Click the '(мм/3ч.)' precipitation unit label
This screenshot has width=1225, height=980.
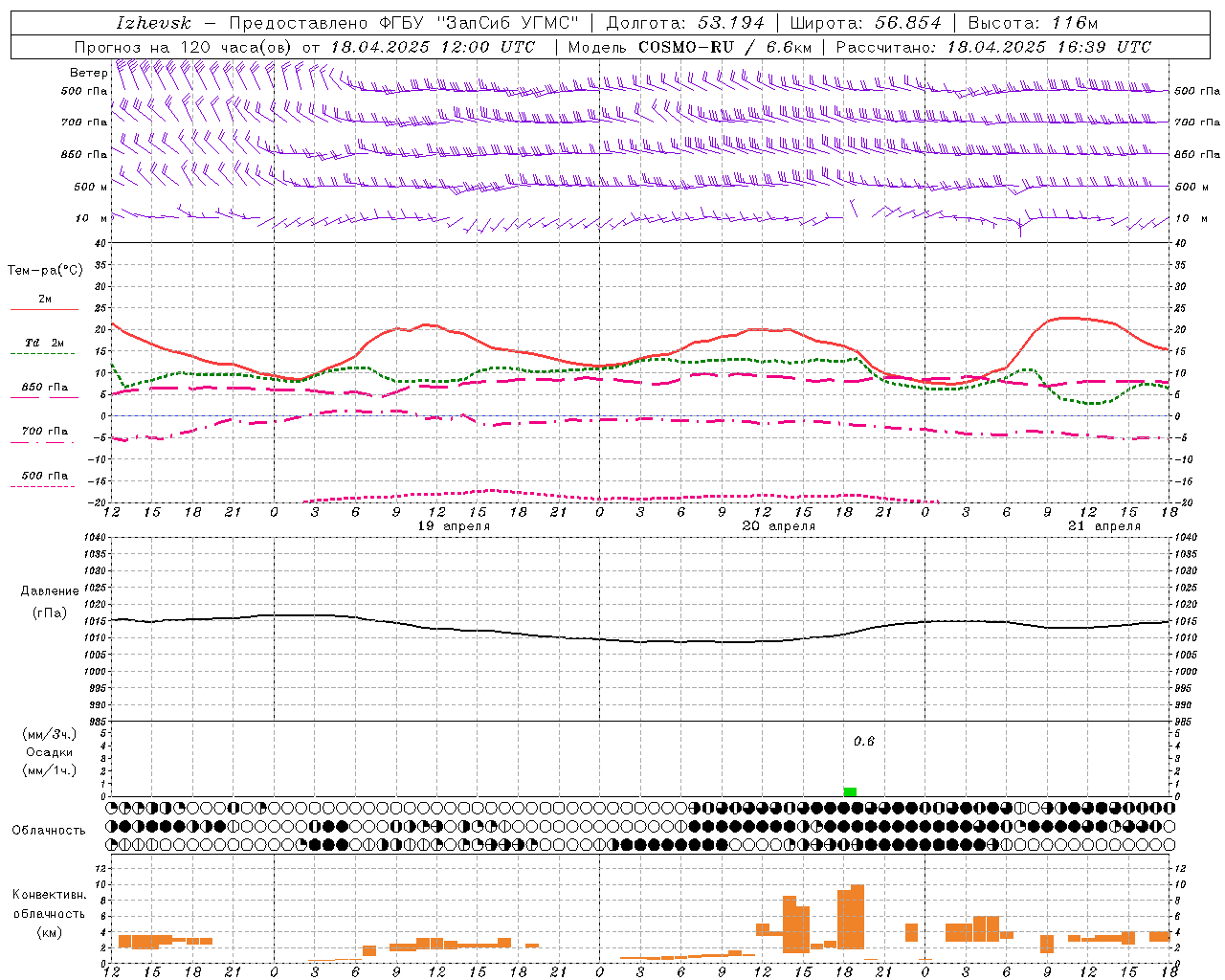click(50, 734)
